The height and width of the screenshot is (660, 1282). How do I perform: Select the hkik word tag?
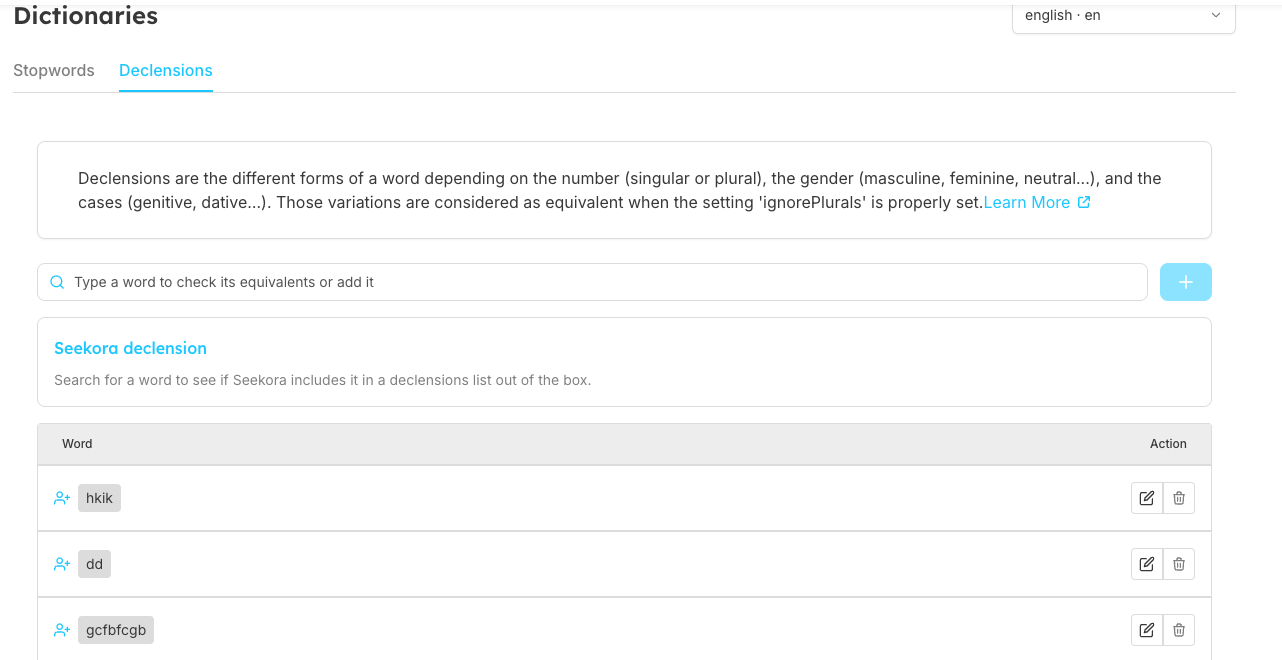[x=99, y=498]
